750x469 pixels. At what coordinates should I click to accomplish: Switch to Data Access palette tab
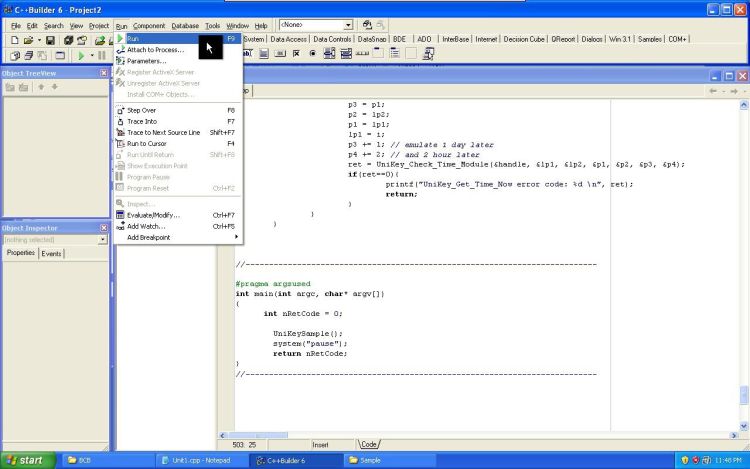[x=288, y=39]
